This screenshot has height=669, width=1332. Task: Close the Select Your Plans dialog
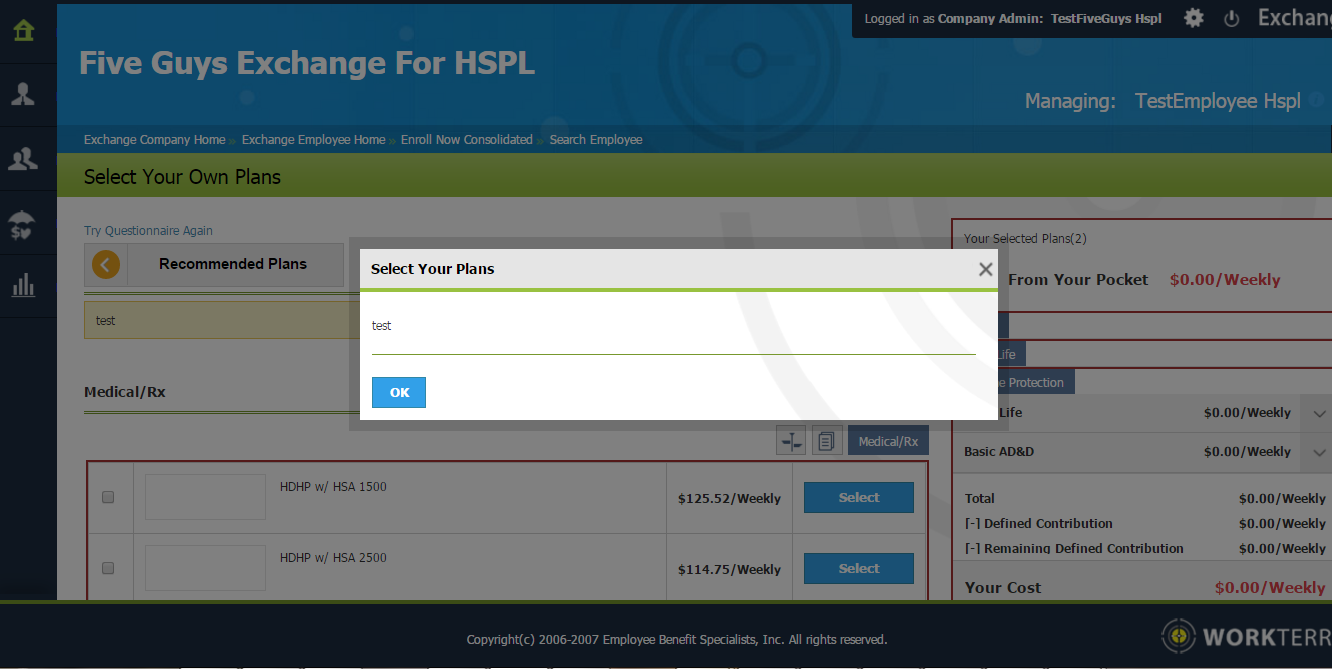tap(986, 269)
